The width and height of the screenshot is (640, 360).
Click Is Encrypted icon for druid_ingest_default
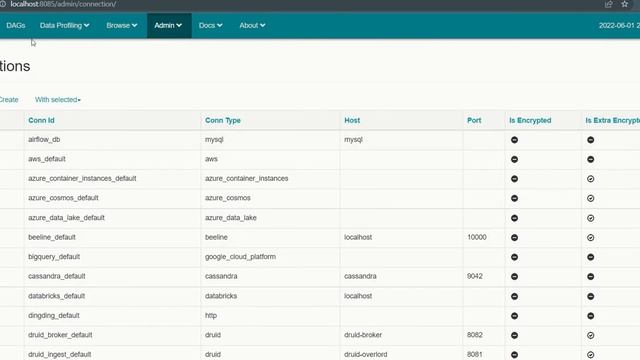click(514, 355)
